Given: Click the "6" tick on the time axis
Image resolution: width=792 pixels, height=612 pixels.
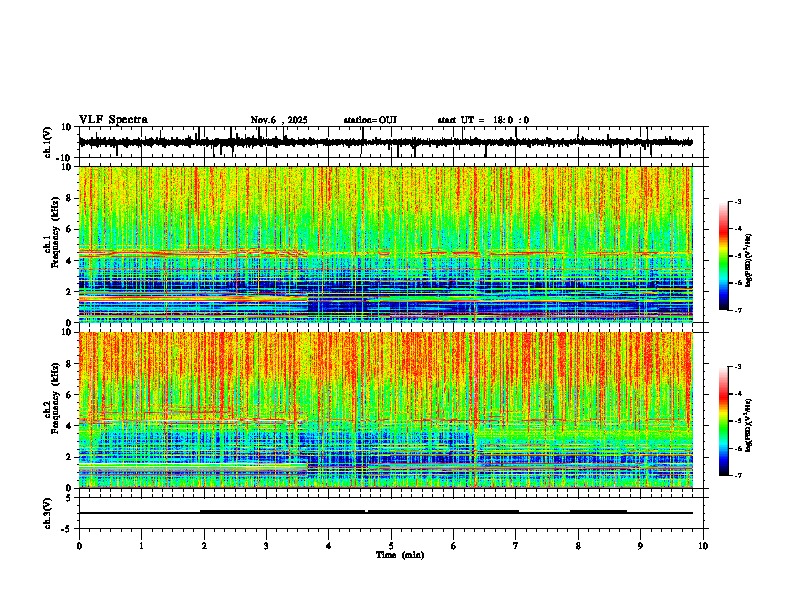Looking at the screenshot, I should click(454, 546).
